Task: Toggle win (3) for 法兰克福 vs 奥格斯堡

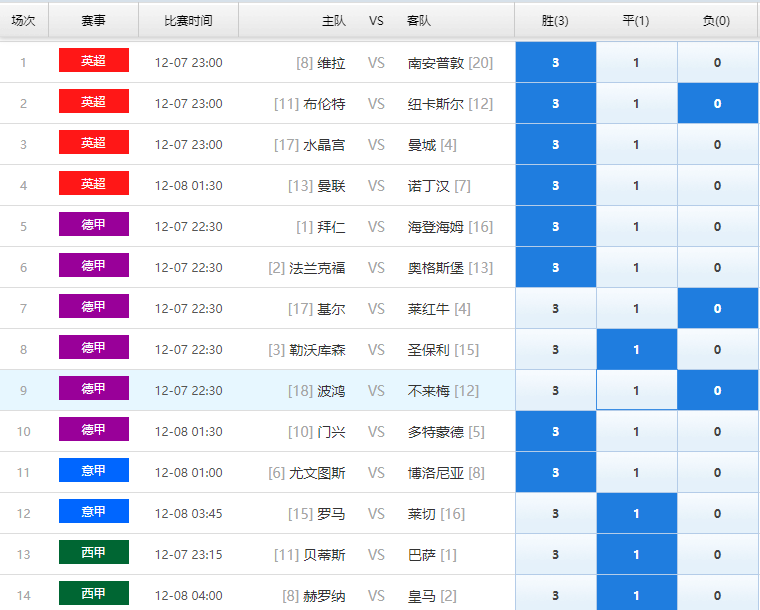Action: pos(555,267)
